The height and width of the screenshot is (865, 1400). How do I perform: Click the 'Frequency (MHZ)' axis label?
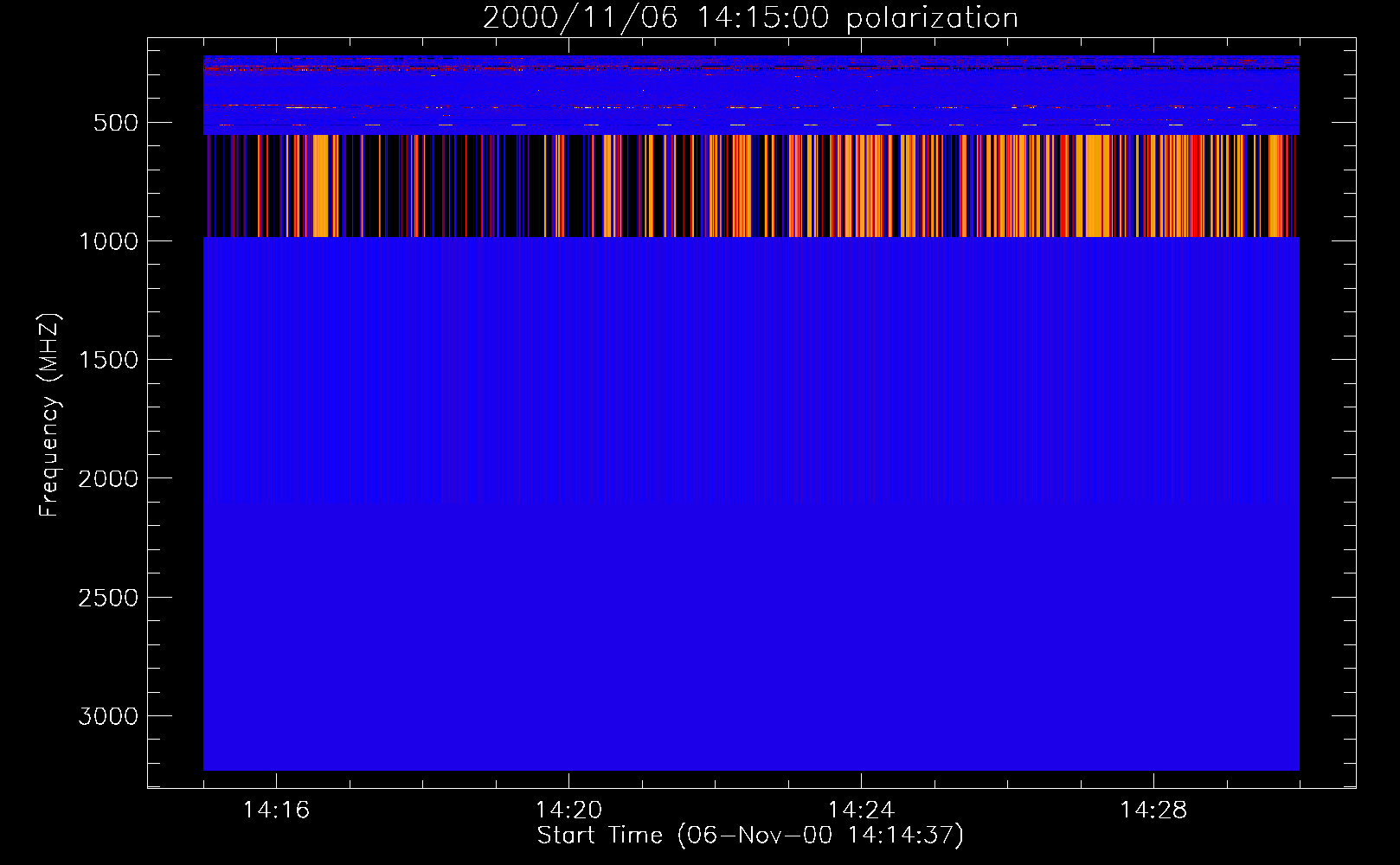click(x=49, y=416)
